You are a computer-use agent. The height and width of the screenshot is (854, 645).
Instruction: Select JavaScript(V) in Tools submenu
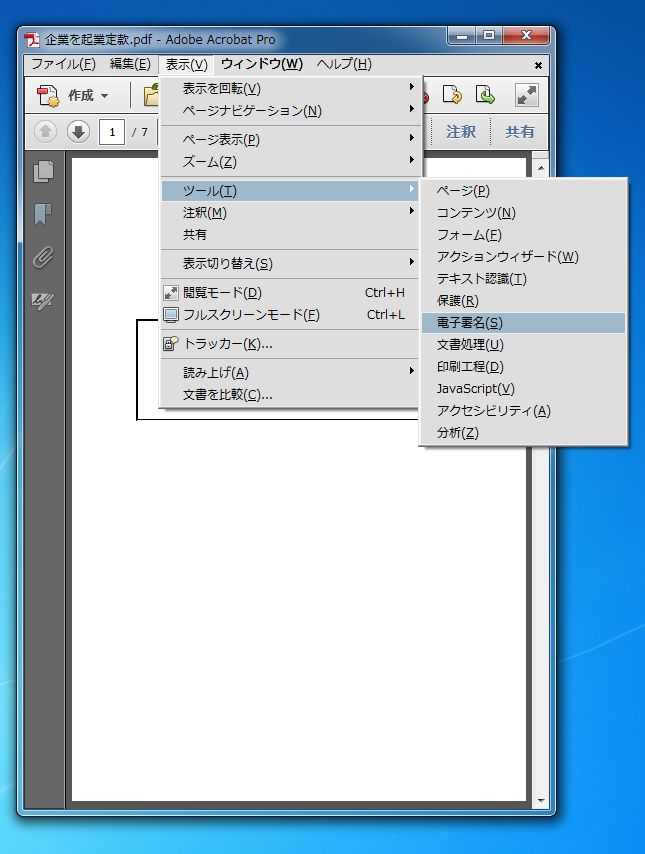(x=523, y=389)
